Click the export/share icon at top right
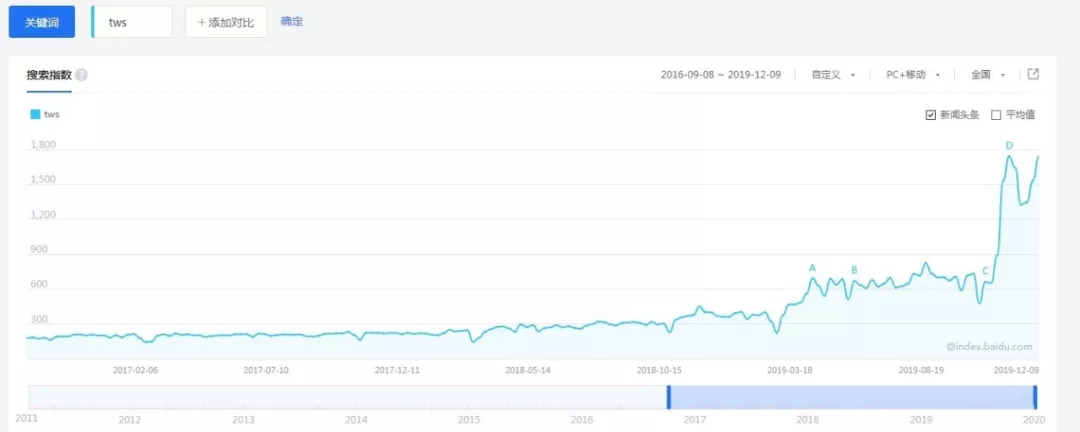 click(1033, 74)
